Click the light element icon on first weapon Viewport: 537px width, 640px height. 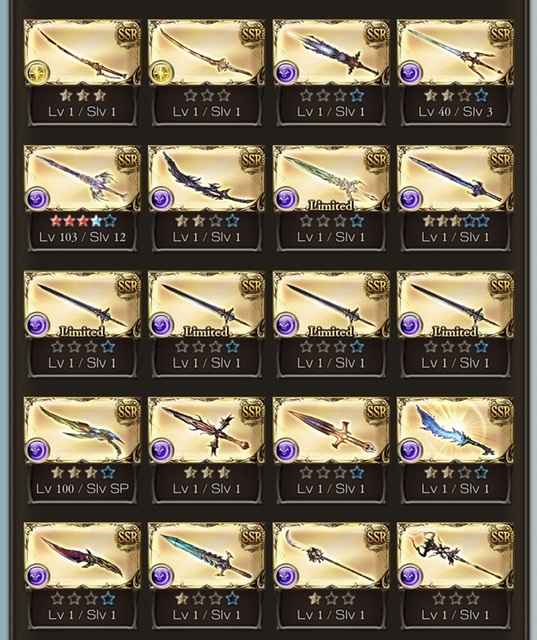click(x=38, y=73)
